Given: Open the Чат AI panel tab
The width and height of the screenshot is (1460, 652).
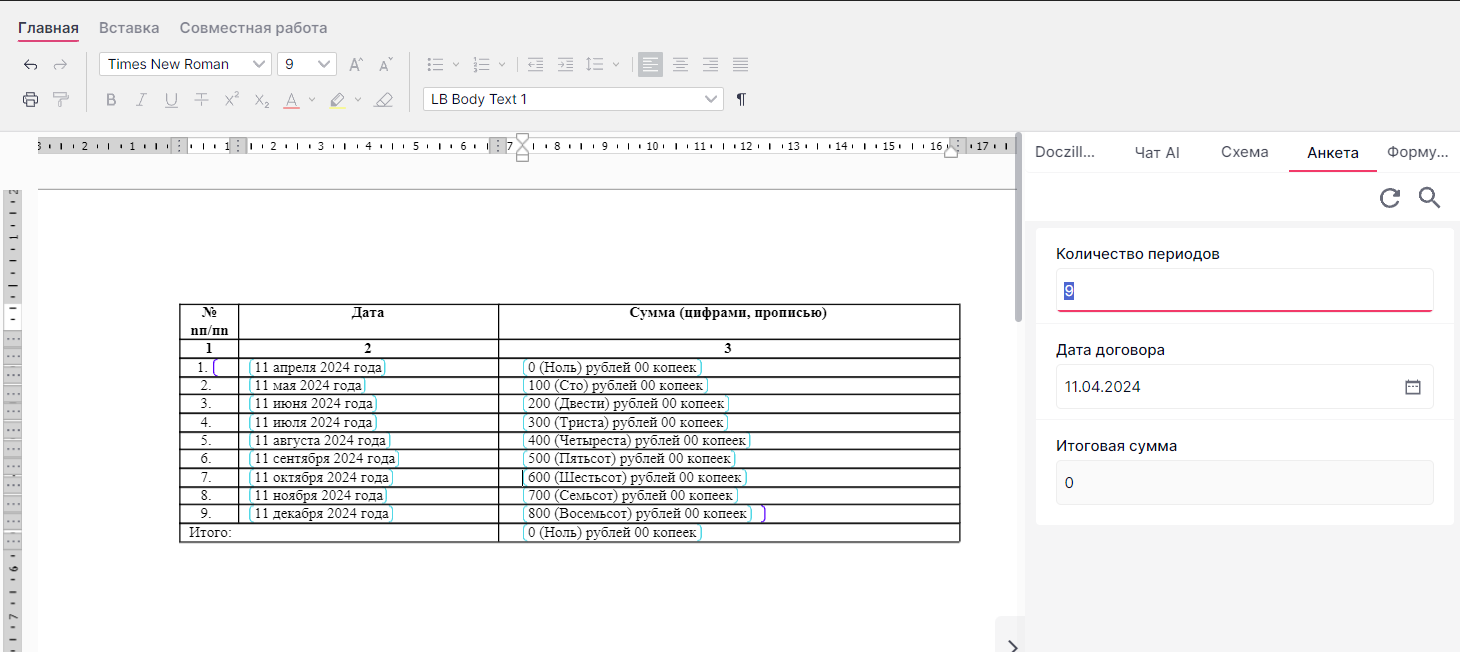Looking at the screenshot, I should [1157, 152].
